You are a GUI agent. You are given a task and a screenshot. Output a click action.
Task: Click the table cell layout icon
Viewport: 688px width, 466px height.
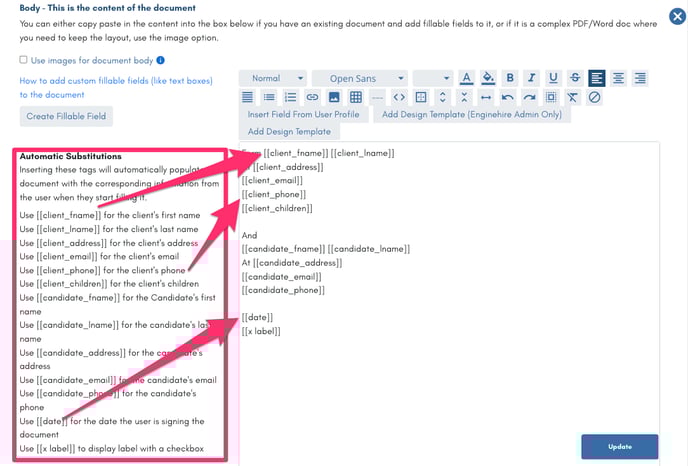tap(421, 97)
